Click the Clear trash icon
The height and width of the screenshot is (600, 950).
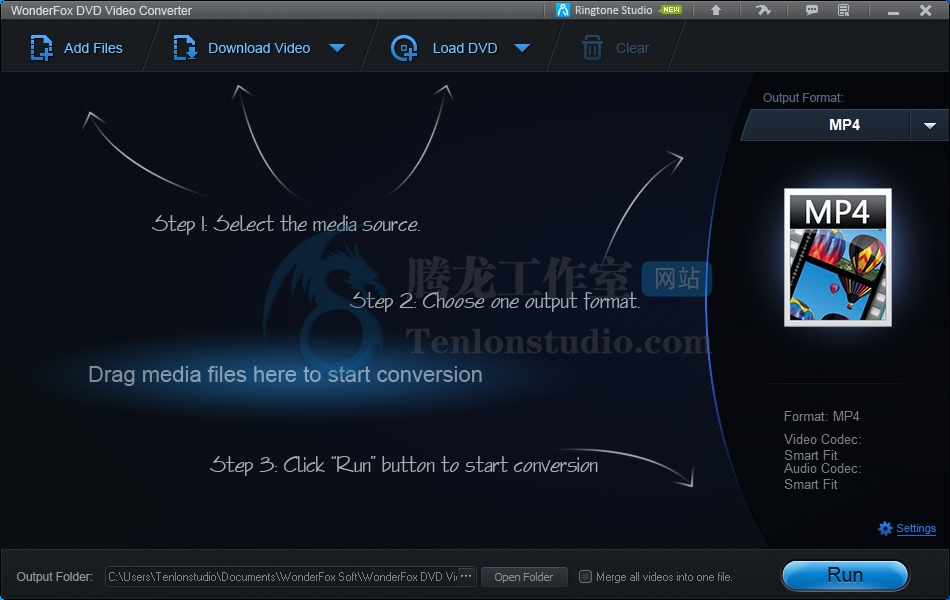tap(592, 48)
